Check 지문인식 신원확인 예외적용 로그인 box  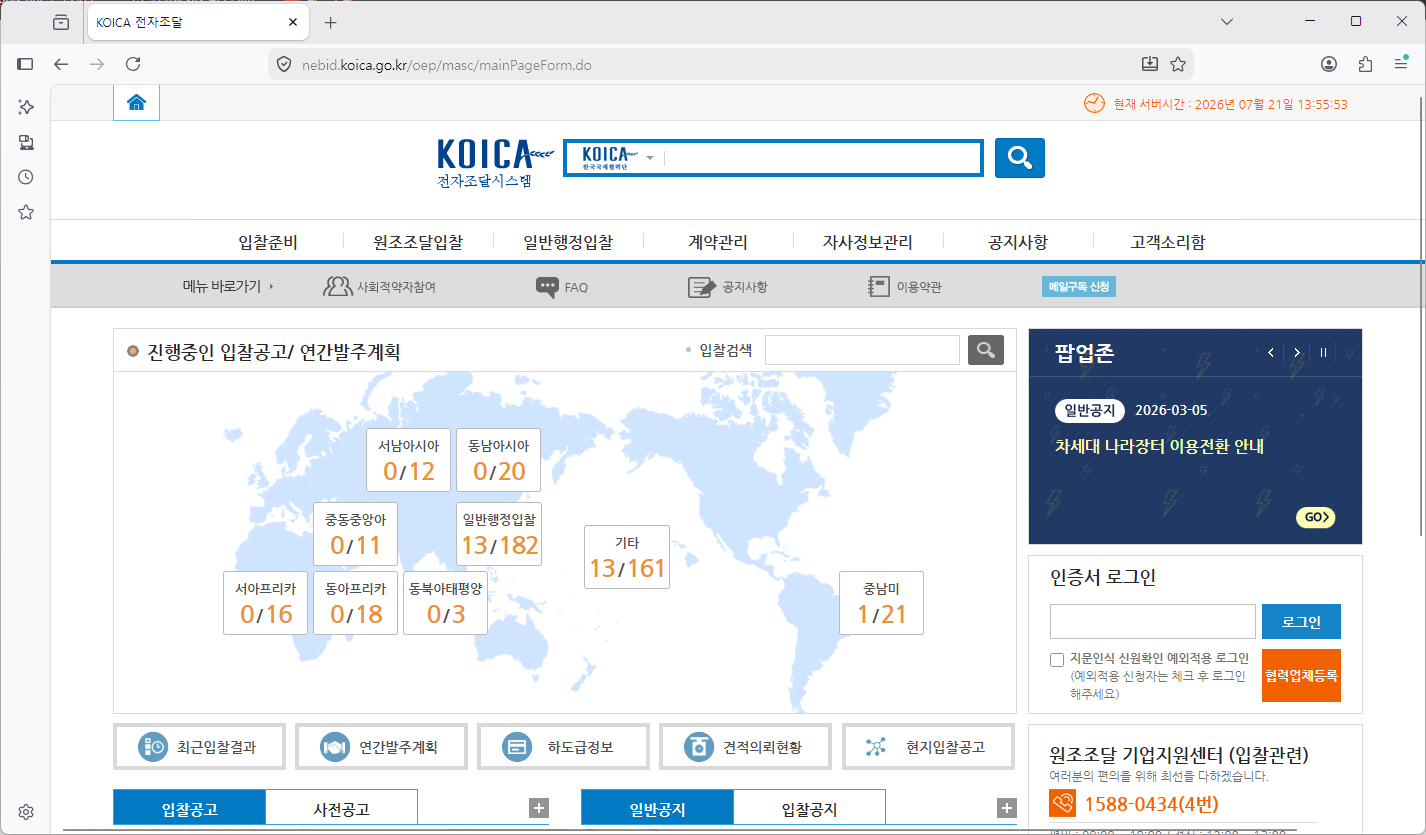point(1057,659)
